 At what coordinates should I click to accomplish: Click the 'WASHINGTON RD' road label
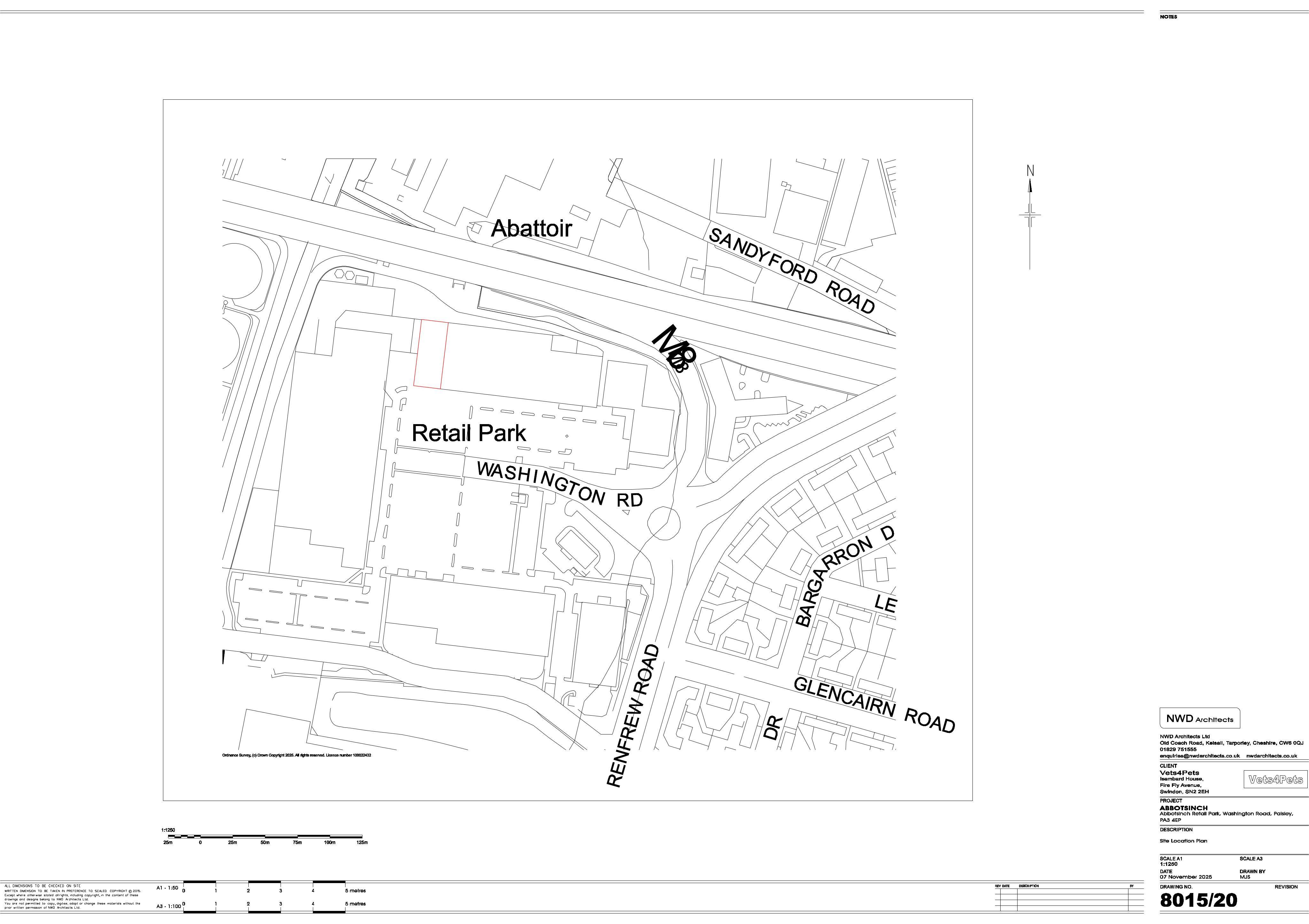pos(560,485)
